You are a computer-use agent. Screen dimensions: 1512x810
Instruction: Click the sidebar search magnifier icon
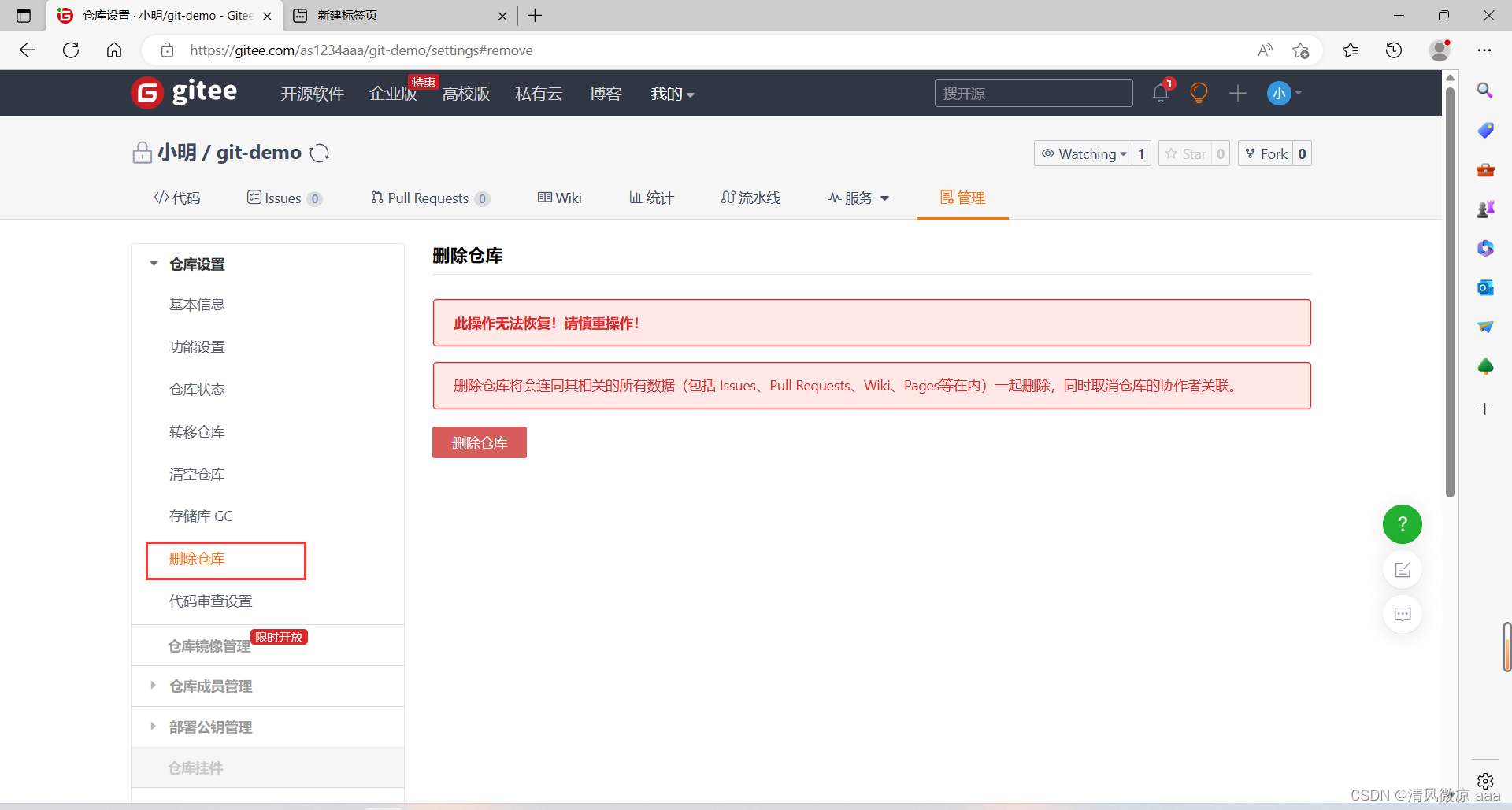pyautogui.click(x=1484, y=91)
